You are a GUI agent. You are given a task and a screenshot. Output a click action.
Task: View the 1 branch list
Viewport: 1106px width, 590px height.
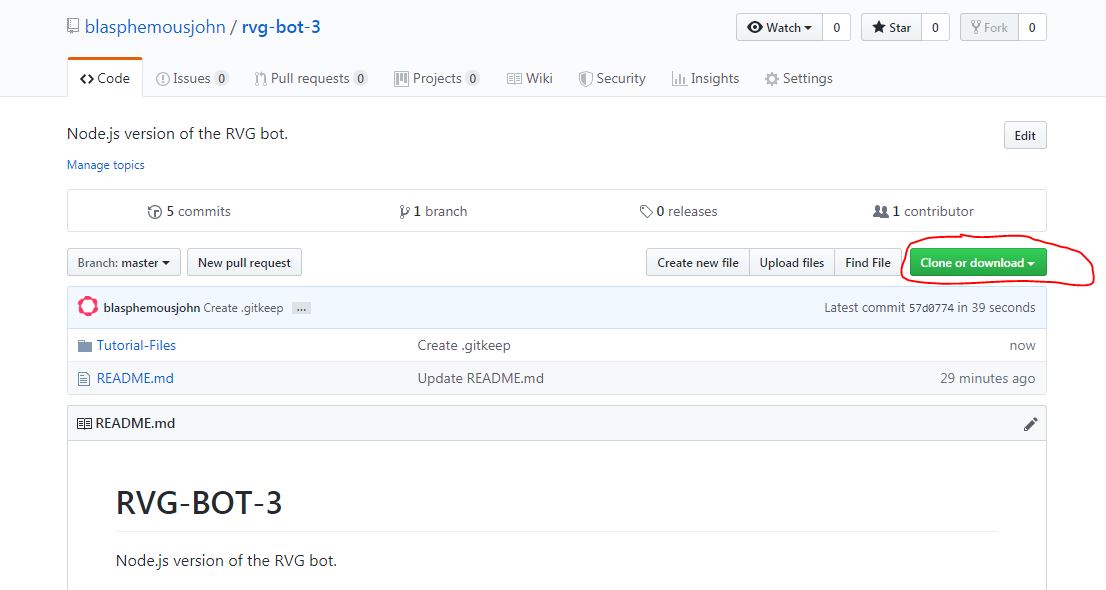pos(433,211)
